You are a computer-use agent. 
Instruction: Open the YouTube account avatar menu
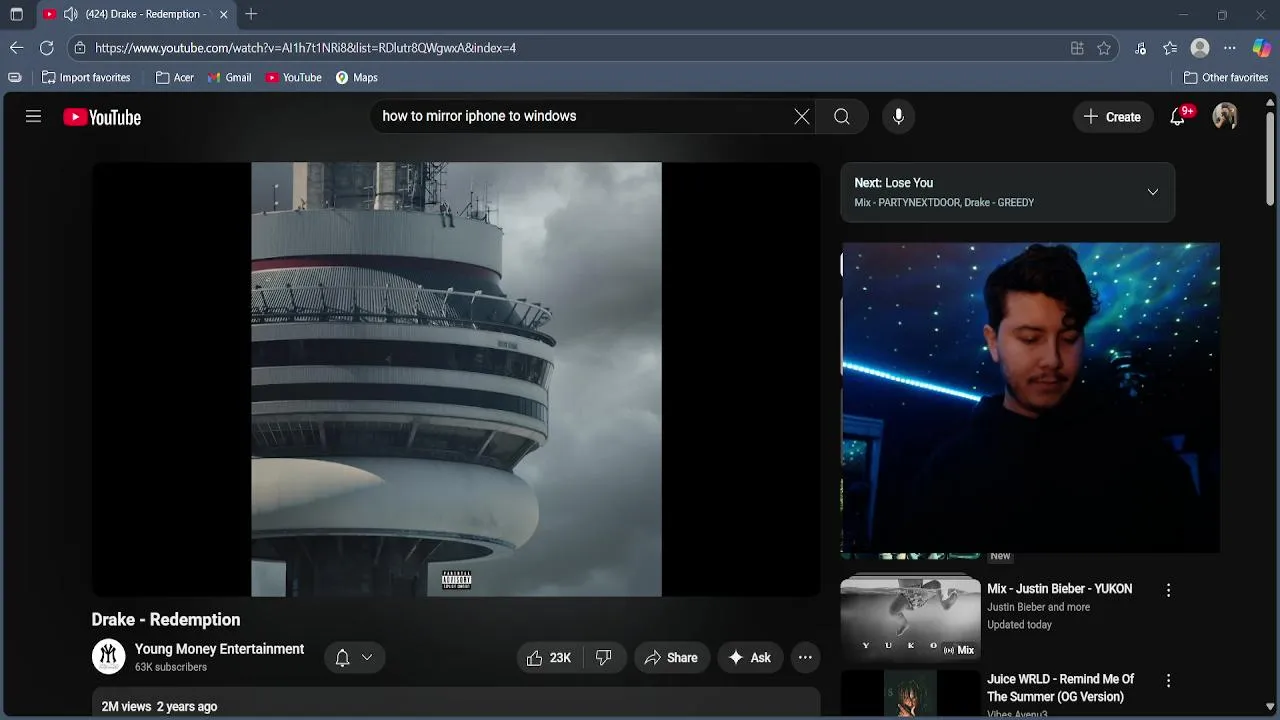1225,117
